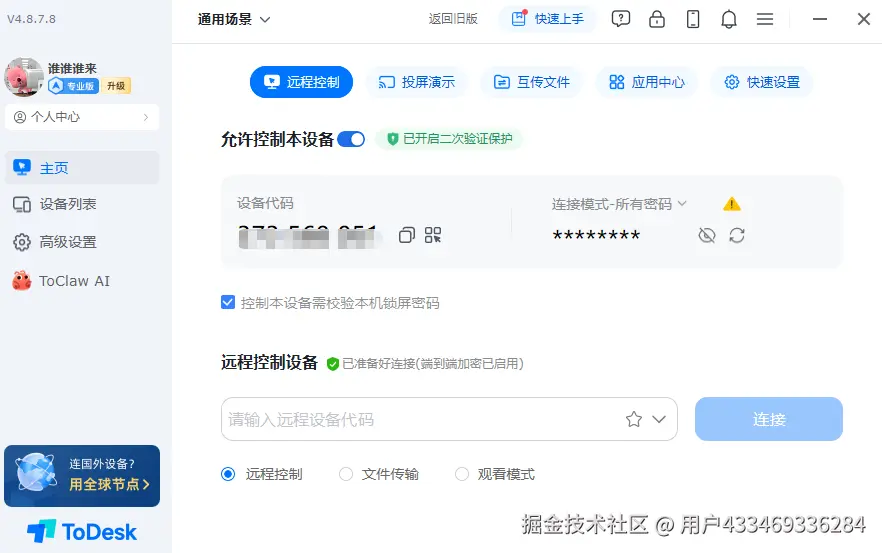The width and height of the screenshot is (882, 553).
Task: Click the ToDesk logo
Action: 82,531
